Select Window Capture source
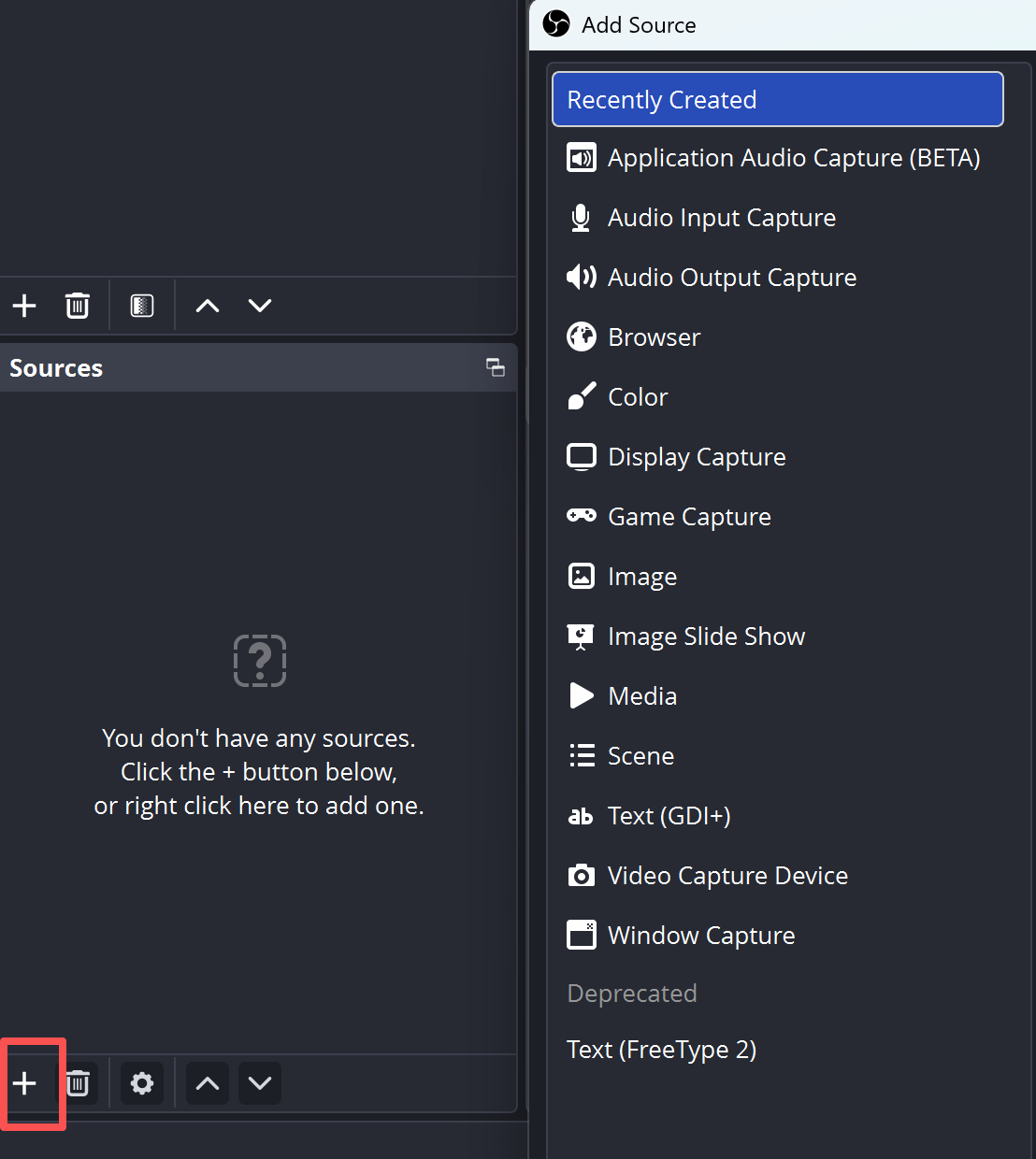This screenshot has width=1036, height=1159. (x=778, y=936)
